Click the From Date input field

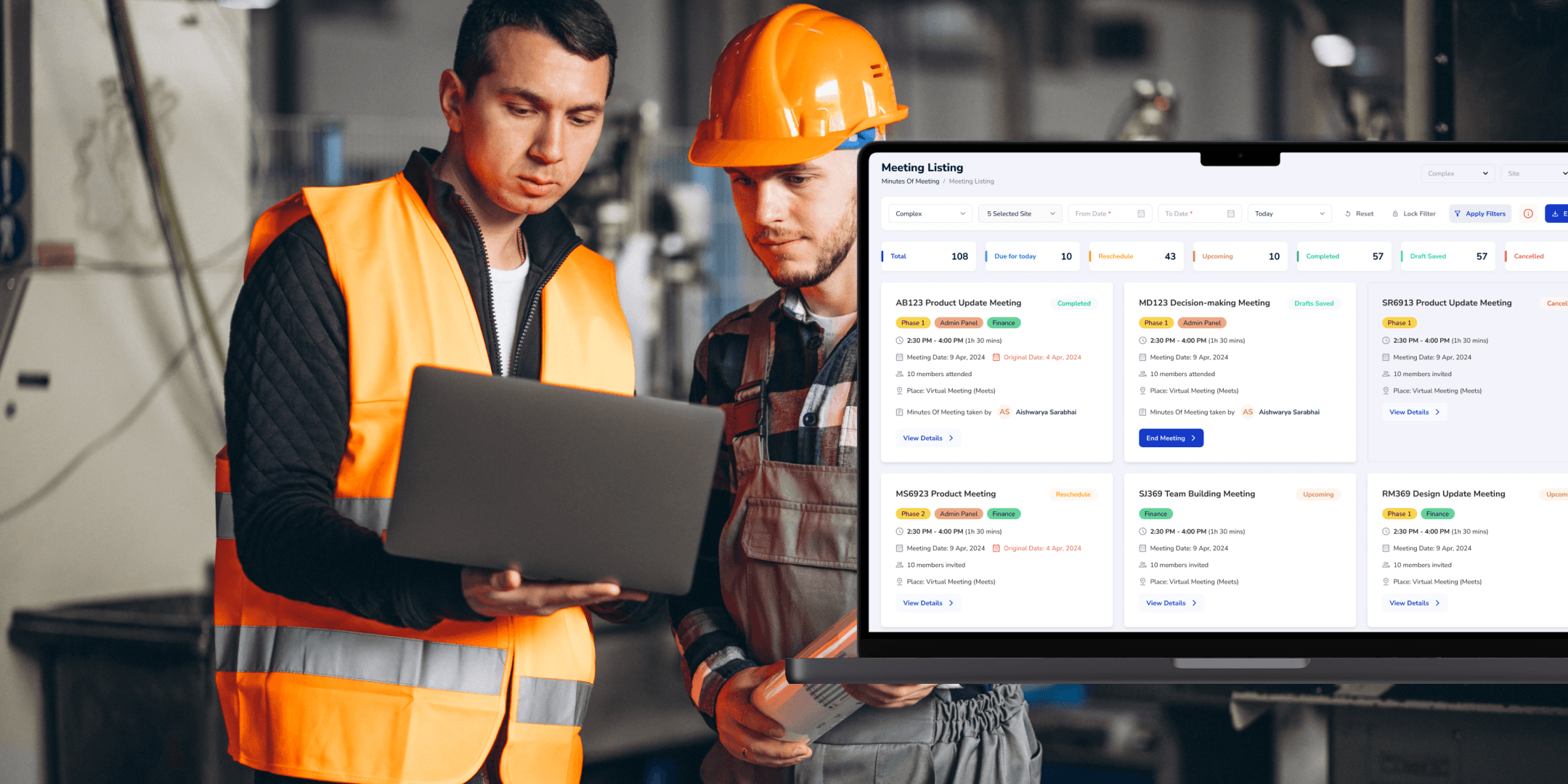1110,213
